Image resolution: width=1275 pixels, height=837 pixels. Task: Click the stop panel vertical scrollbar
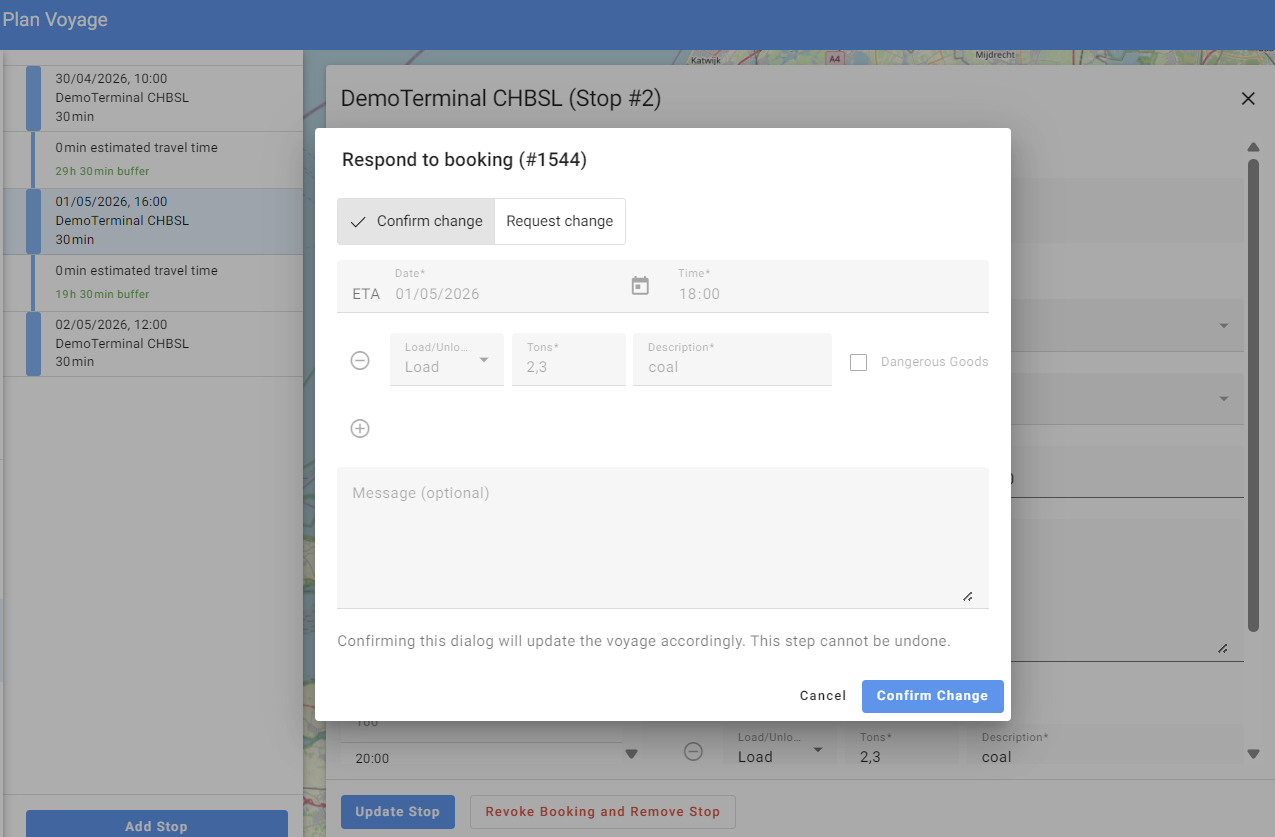tap(1253, 400)
